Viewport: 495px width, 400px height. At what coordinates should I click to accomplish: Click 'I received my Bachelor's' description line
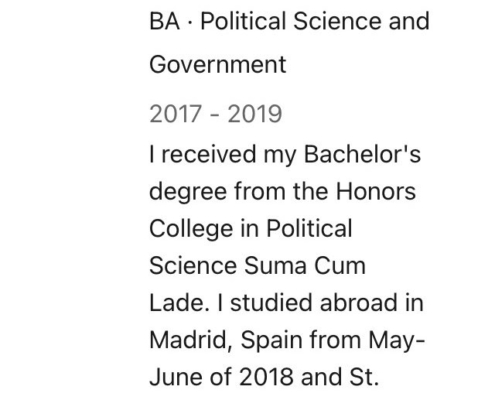(x=285, y=155)
